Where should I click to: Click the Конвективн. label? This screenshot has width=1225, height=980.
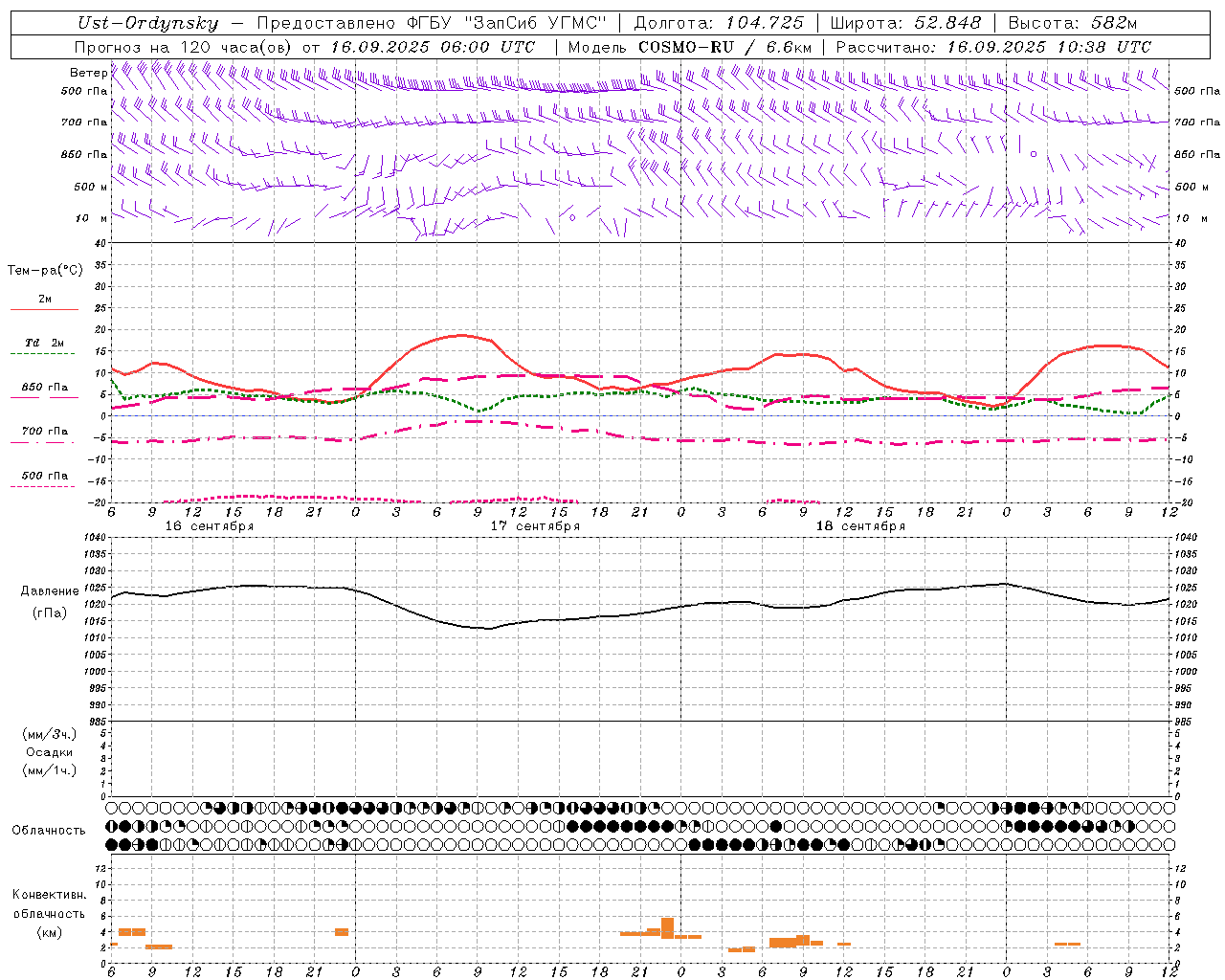50,895
